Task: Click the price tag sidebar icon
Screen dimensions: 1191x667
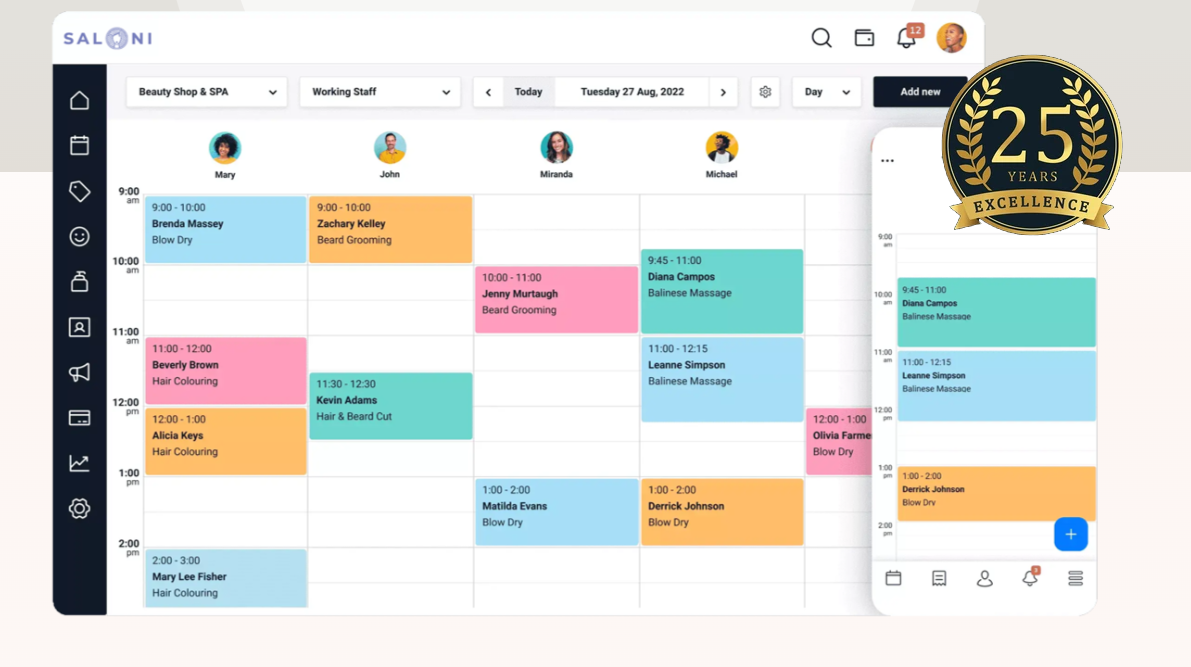Action: click(79, 191)
